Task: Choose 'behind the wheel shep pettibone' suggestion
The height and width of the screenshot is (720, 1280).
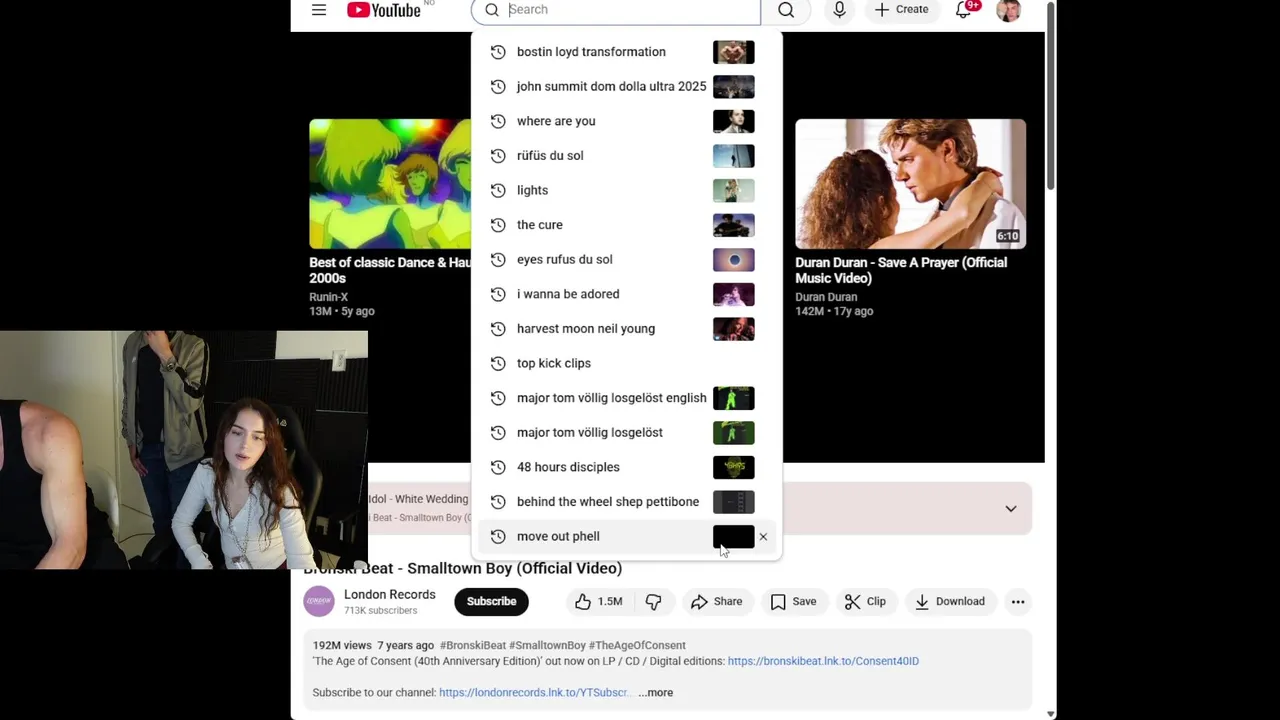Action: (628, 502)
